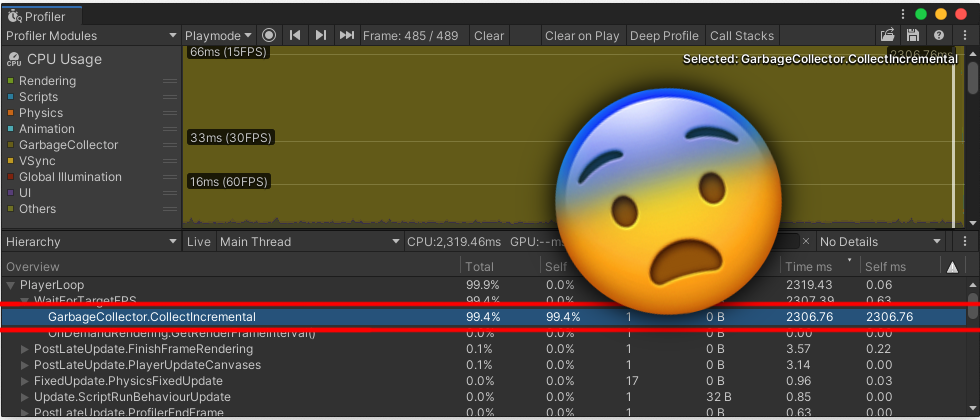Load saved profiler data from file
The height and width of the screenshot is (420, 980).
887,36
